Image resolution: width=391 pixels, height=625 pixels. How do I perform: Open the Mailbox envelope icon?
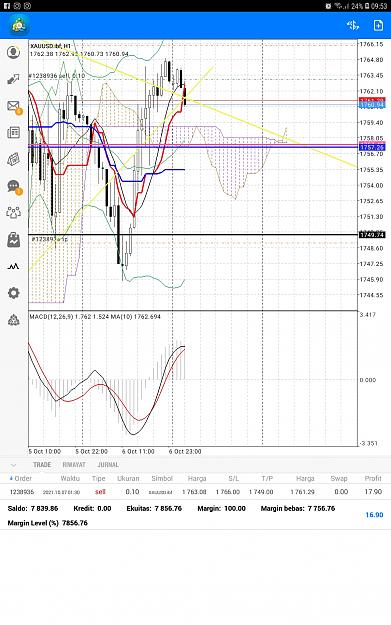tap(14, 106)
